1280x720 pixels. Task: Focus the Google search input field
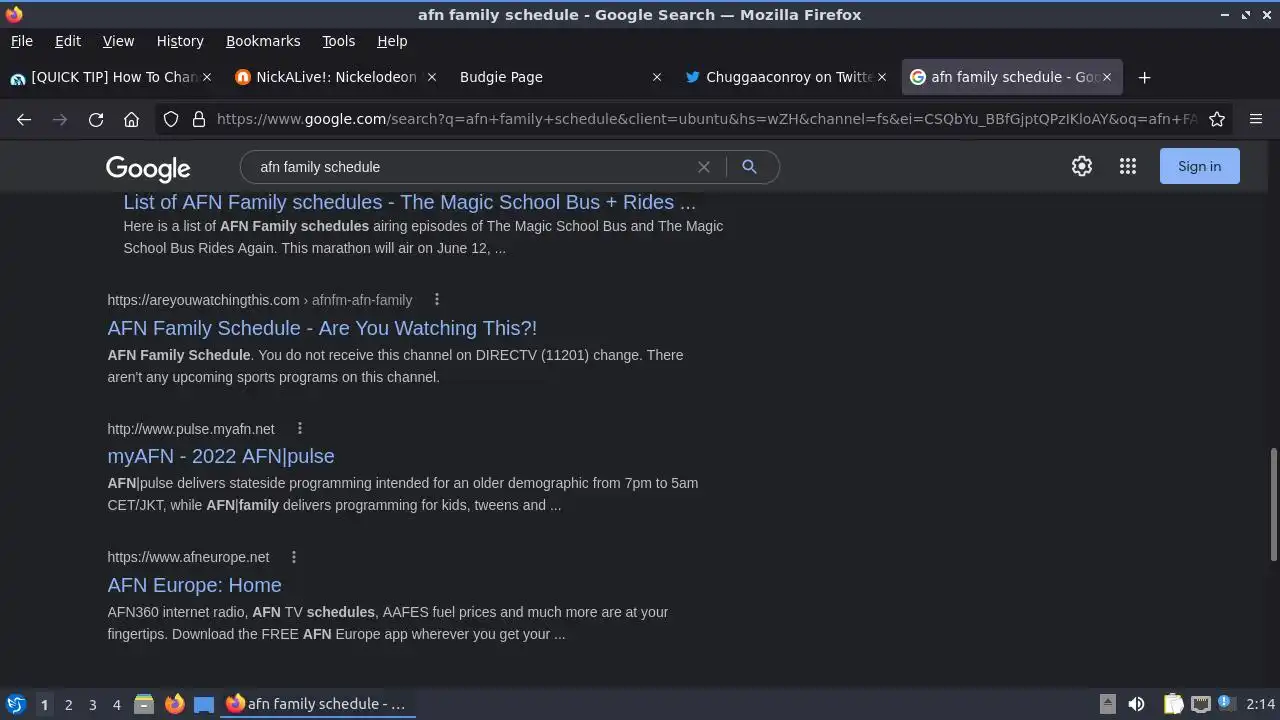[x=470, y=167]
